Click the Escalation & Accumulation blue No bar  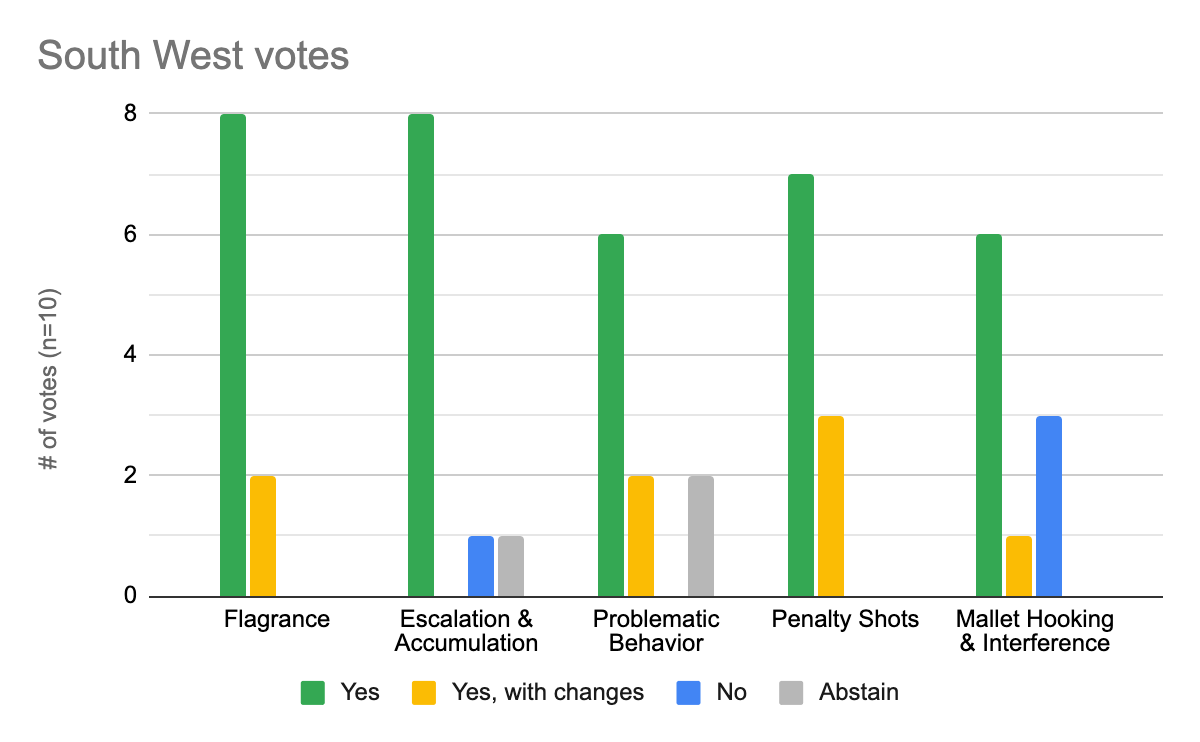(x=481, y=566)
